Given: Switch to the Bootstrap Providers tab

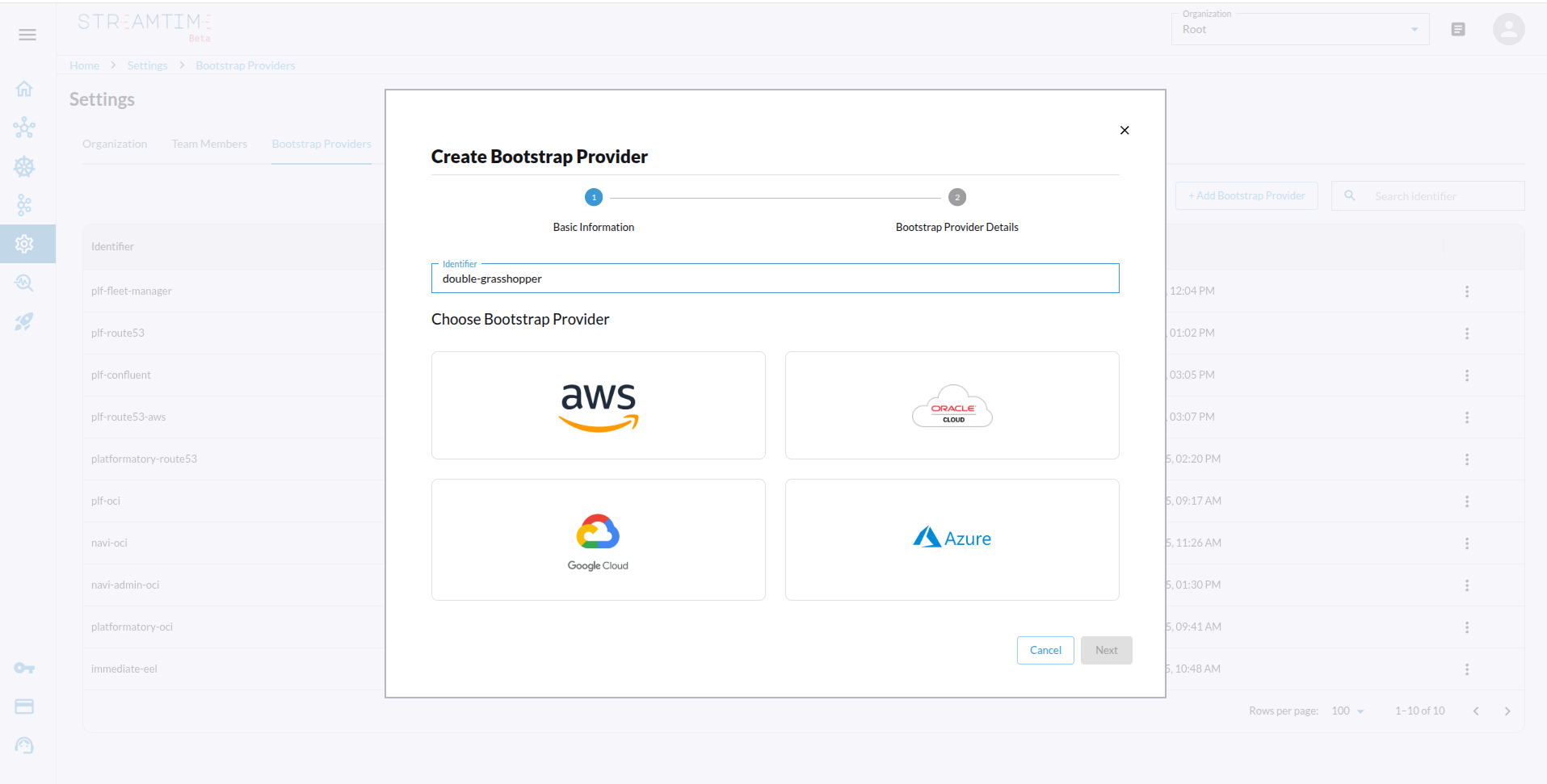Looking at the screenshot, I should click(x=322, y=144).
